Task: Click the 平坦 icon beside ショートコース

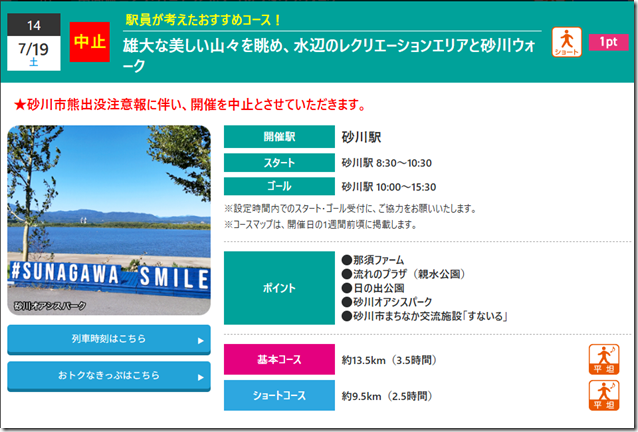Action: [x=604, y=395]
